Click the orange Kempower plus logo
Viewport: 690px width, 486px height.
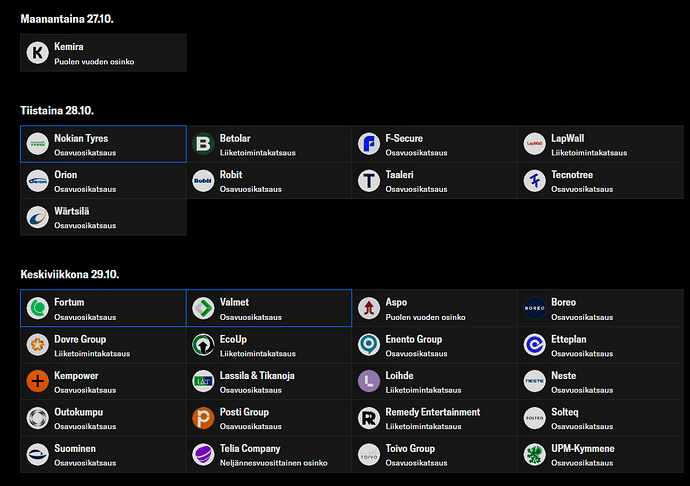pyautogui.click(x=37, y=381)
